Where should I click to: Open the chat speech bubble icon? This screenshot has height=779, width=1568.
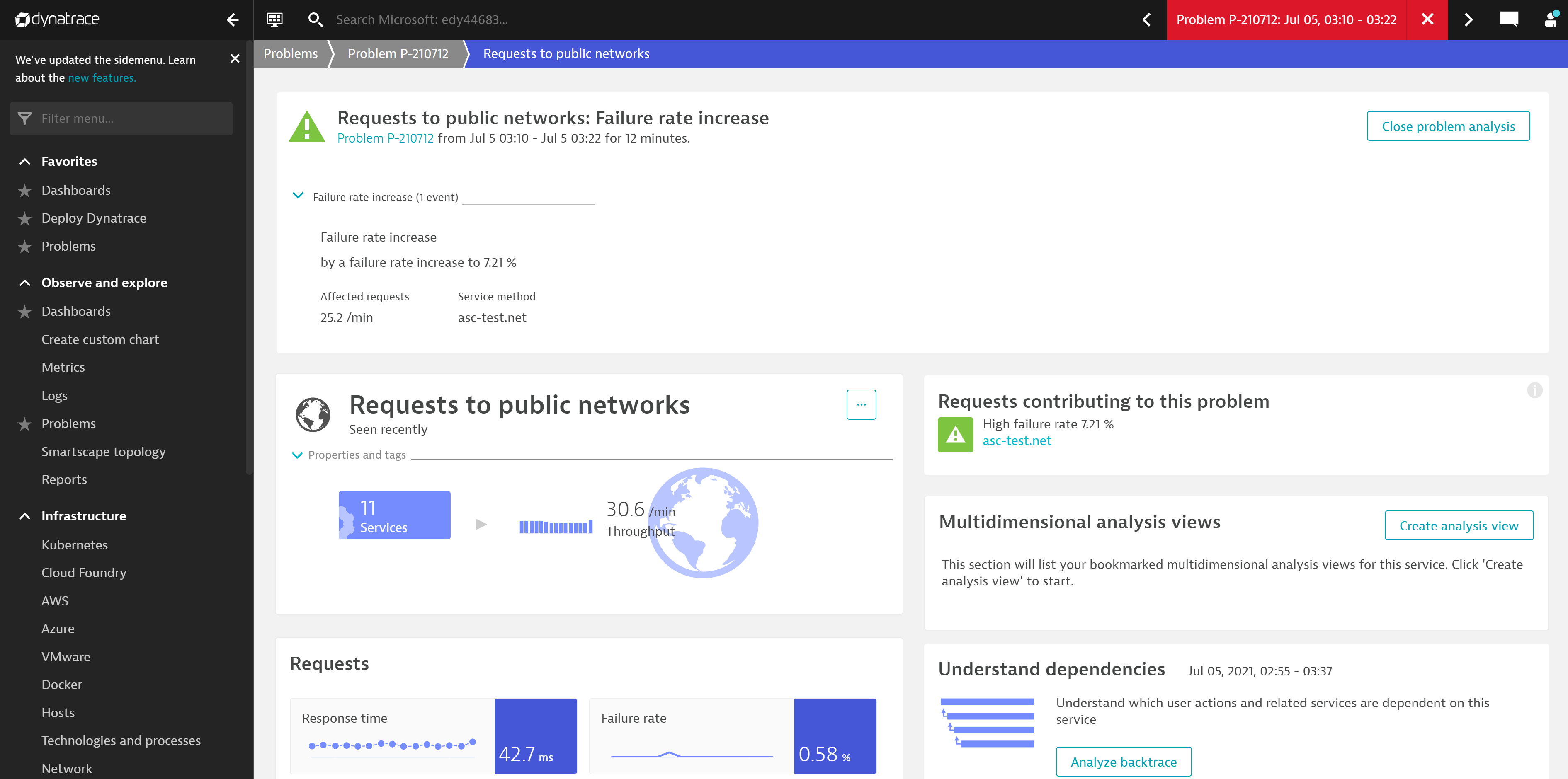coord(1509,19)
